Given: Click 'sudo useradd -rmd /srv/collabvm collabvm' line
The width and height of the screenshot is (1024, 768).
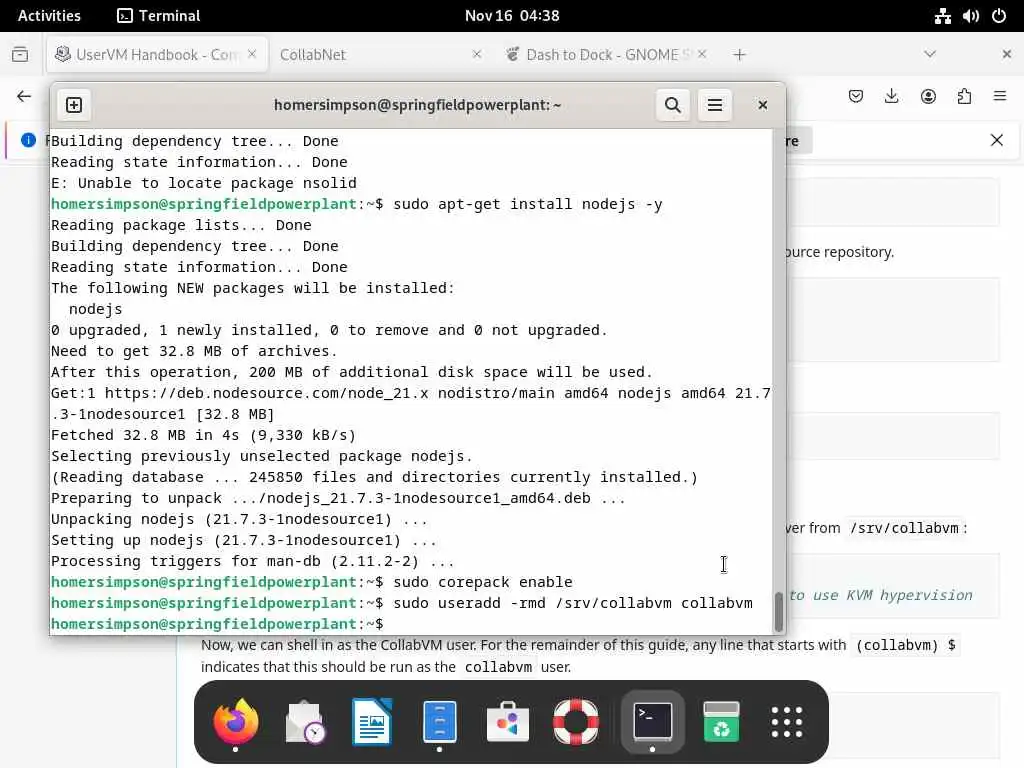Looking at the screenshot, I should [402, 603].
